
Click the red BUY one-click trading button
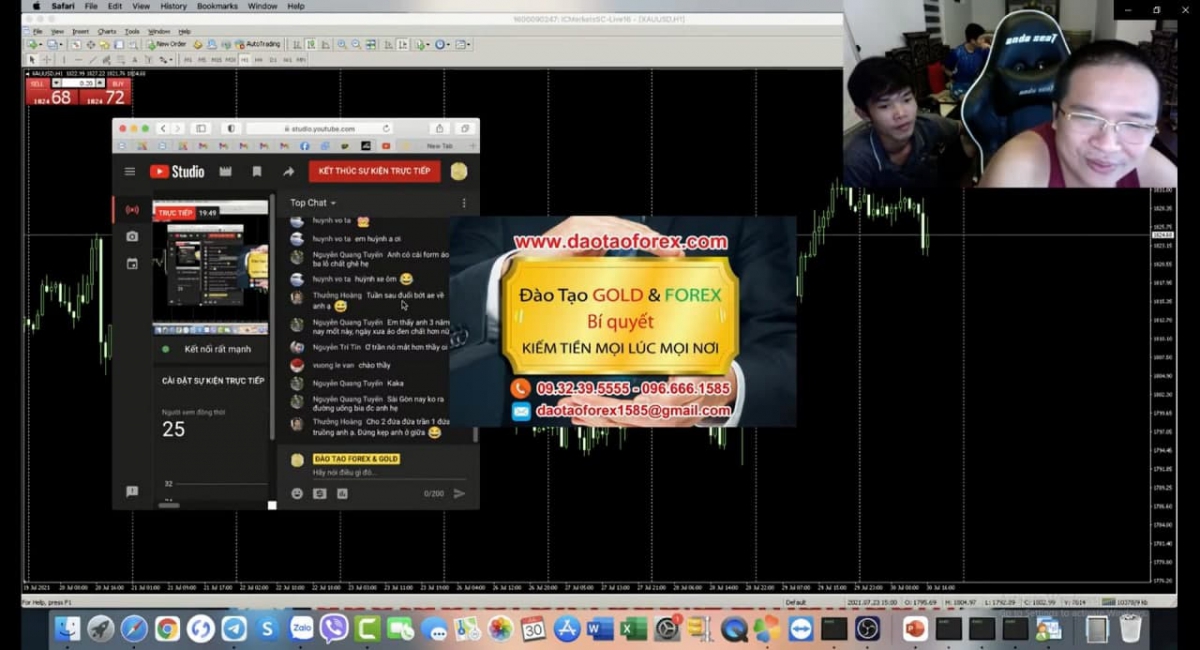[x=107, y=93]
